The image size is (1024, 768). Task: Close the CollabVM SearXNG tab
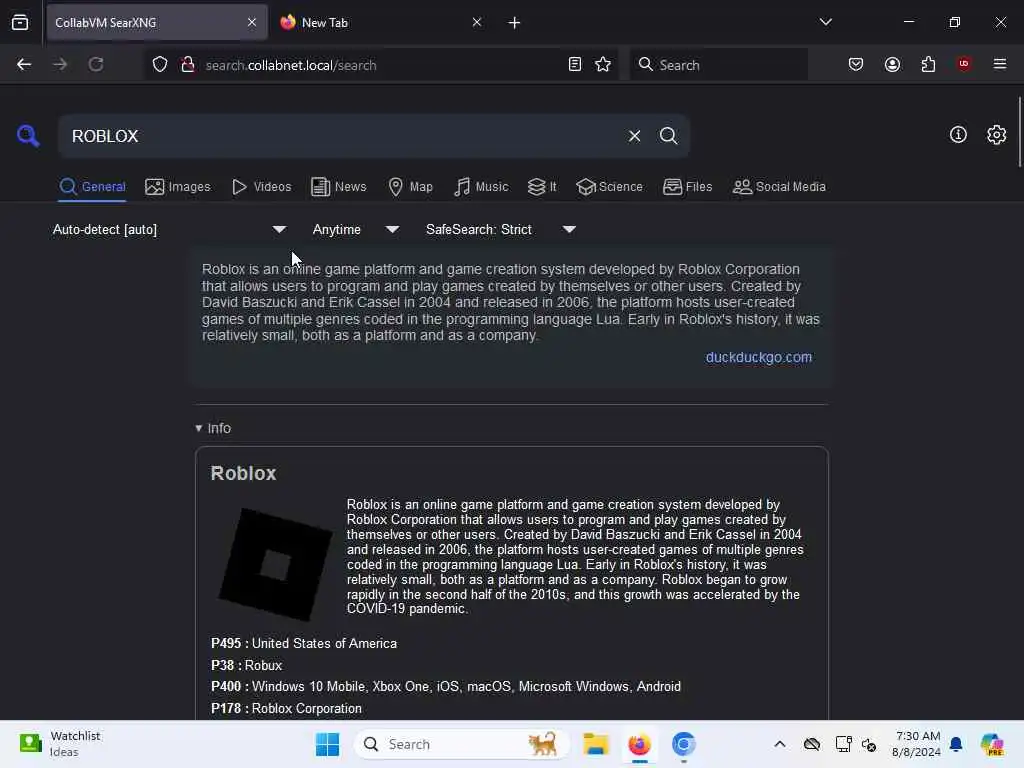[251, 22]
